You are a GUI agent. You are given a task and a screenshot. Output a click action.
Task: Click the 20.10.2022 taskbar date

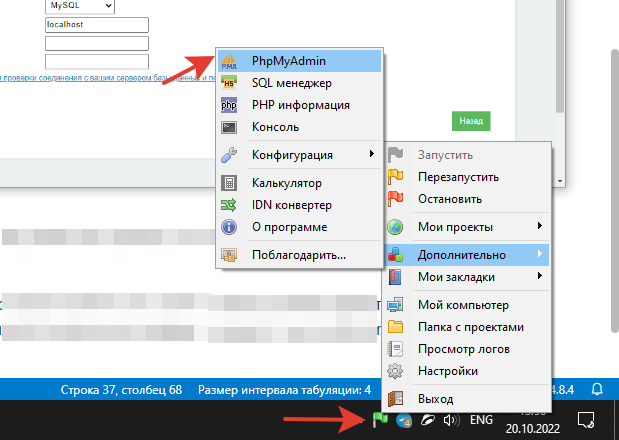click(x=533, y=428)
